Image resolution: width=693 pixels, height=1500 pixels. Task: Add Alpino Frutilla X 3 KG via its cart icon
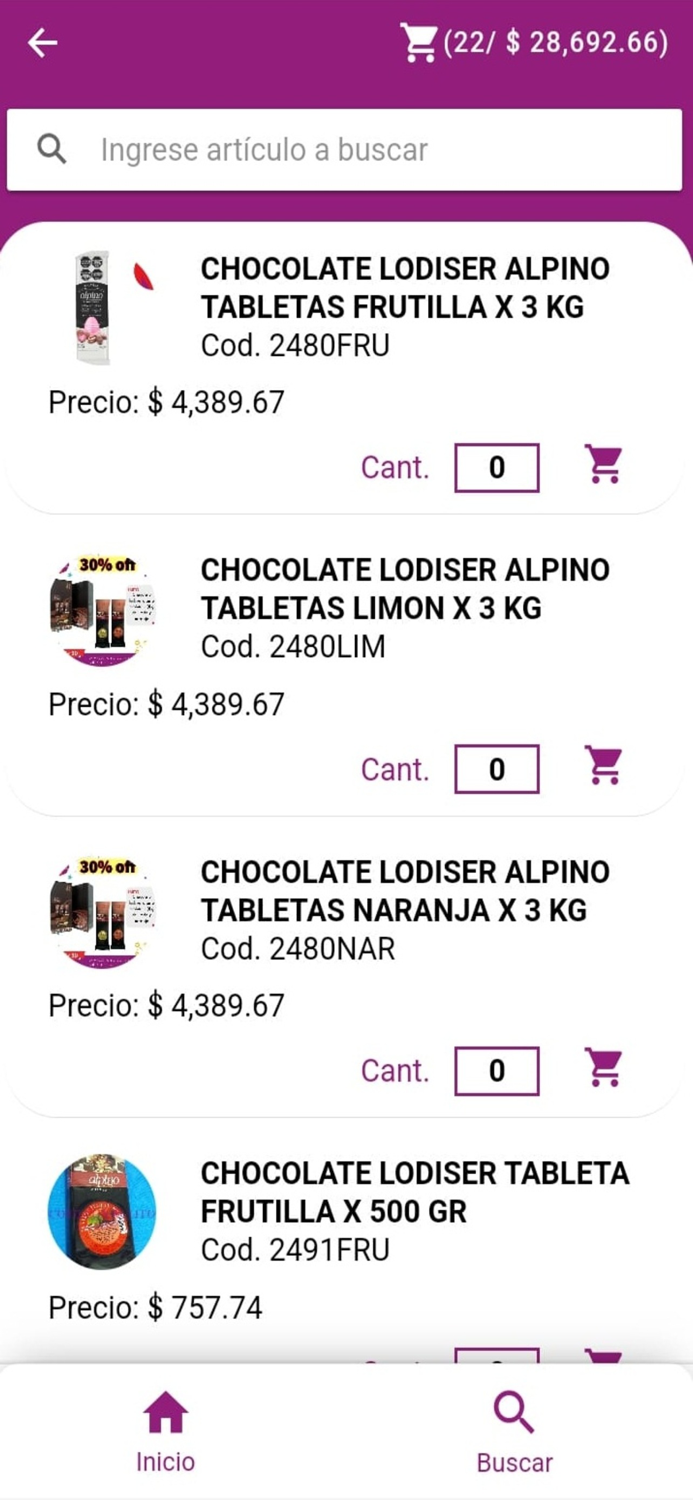pyautogui.click(x=603, y=466)
